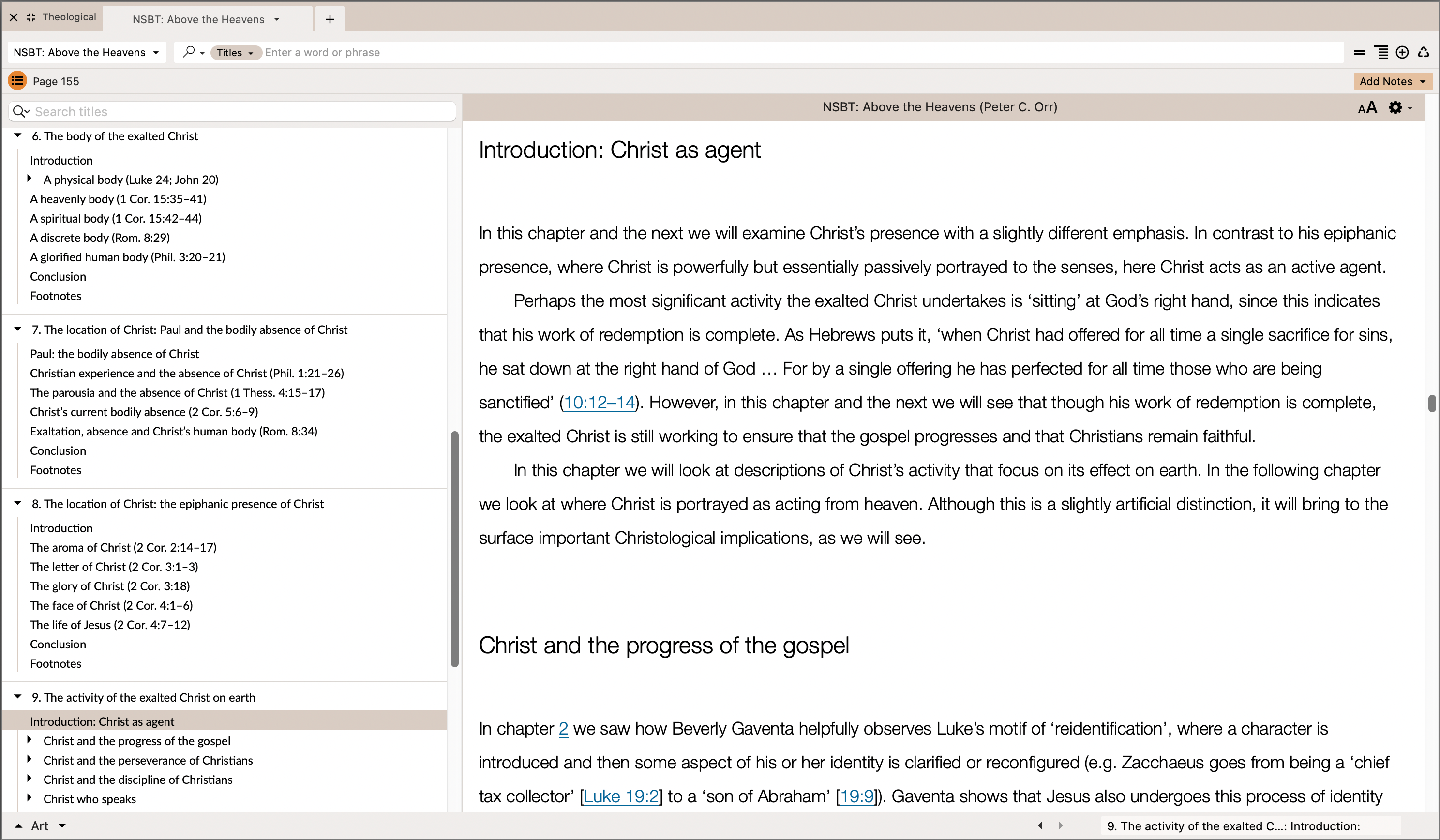The width and height of the screenshot is (1440, 840).
Task: Toggle the orange table of contents icon
Action: (17, 81)
